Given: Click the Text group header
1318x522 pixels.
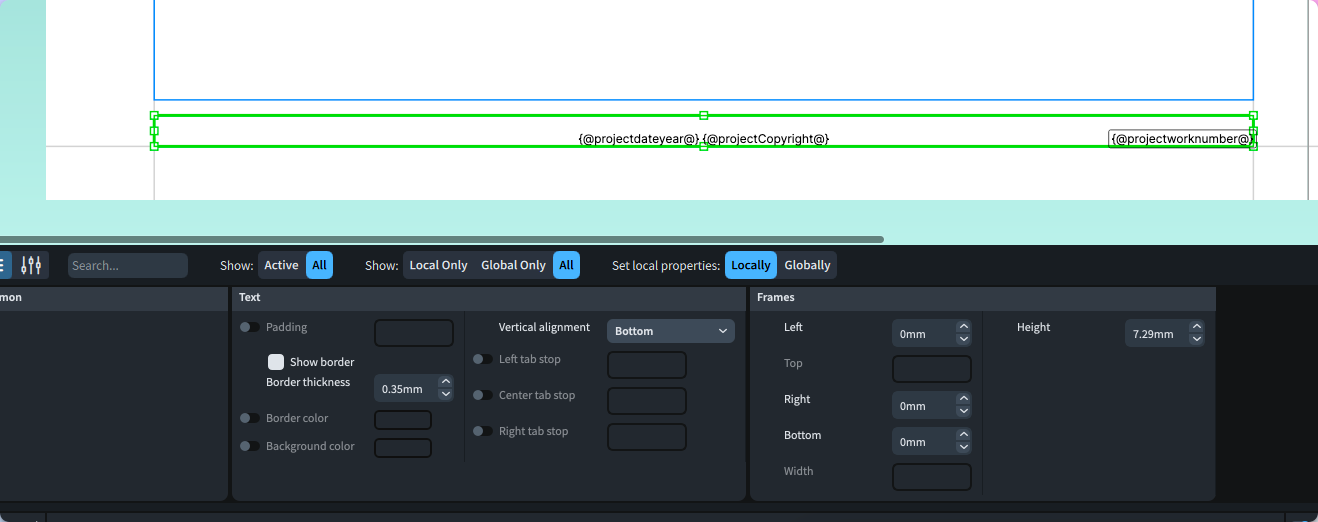Looking at the screenshot, I should coord(489,298).
